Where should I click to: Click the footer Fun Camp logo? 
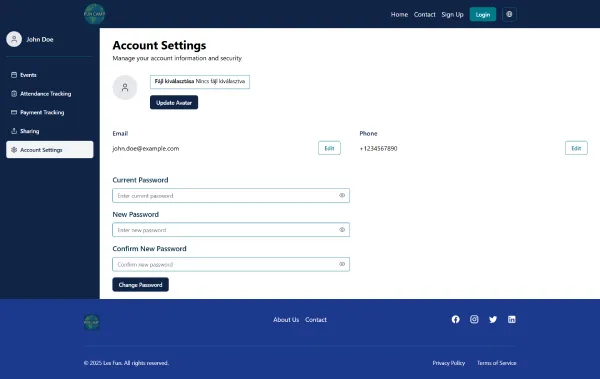91,322
